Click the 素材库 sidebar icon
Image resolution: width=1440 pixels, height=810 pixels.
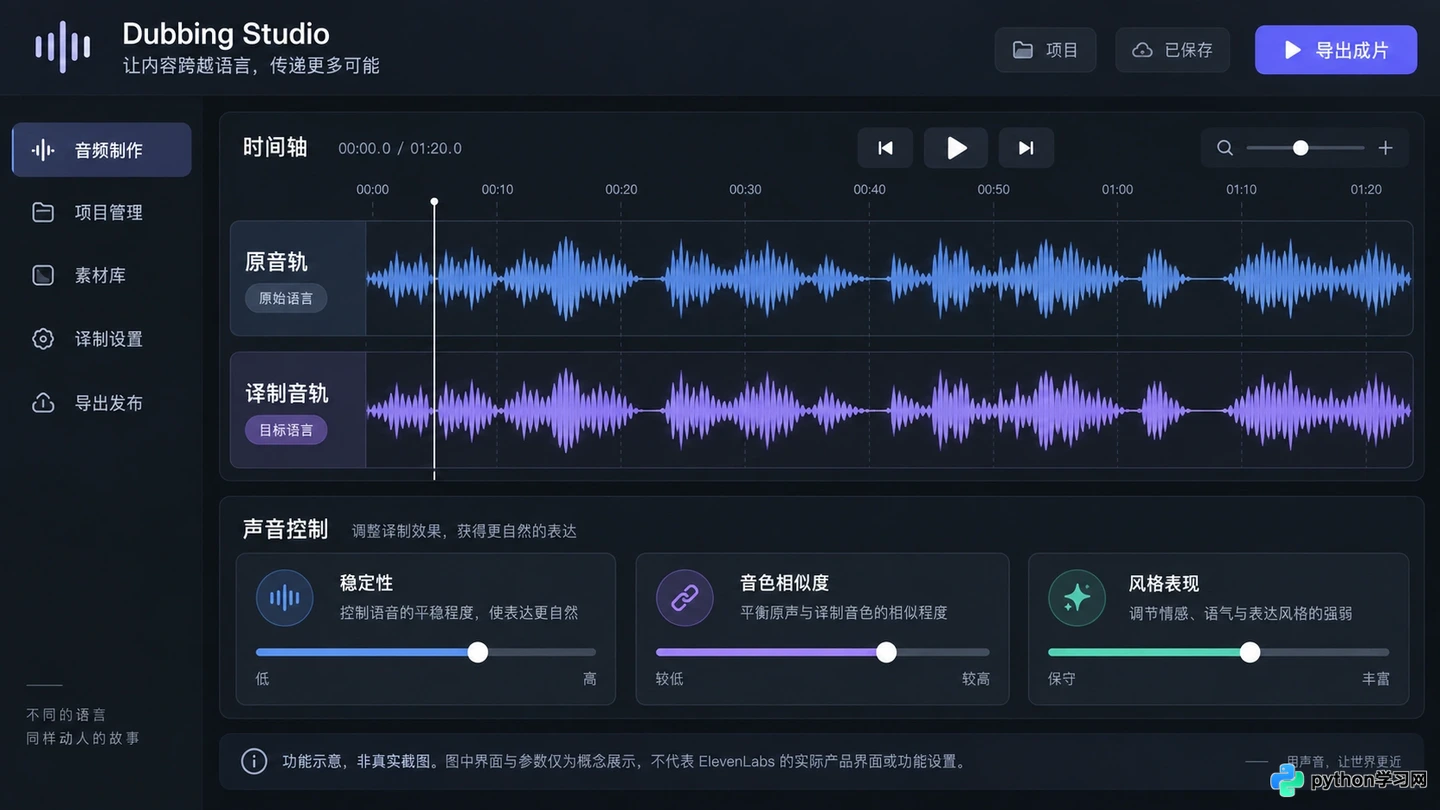click(x=43, y=275)
